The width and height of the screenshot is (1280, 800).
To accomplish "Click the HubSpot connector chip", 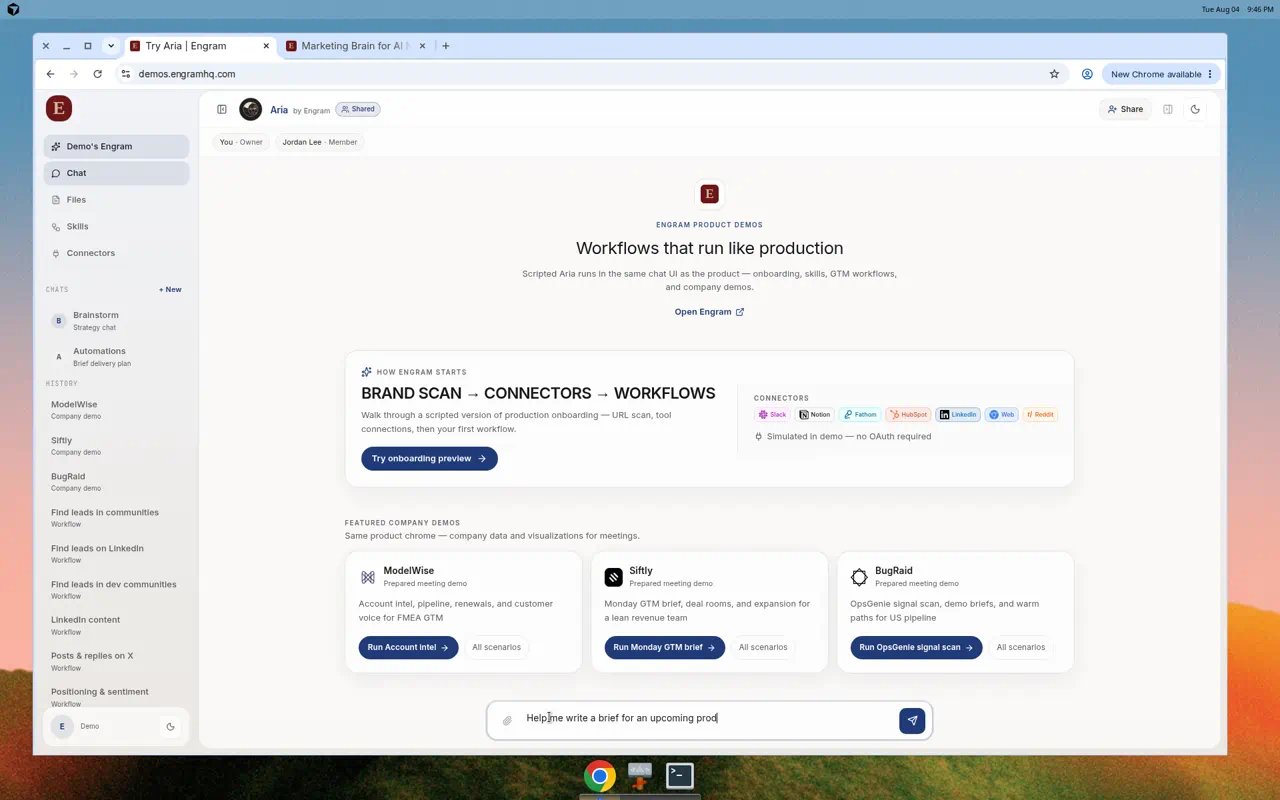I will coord(908,414).
